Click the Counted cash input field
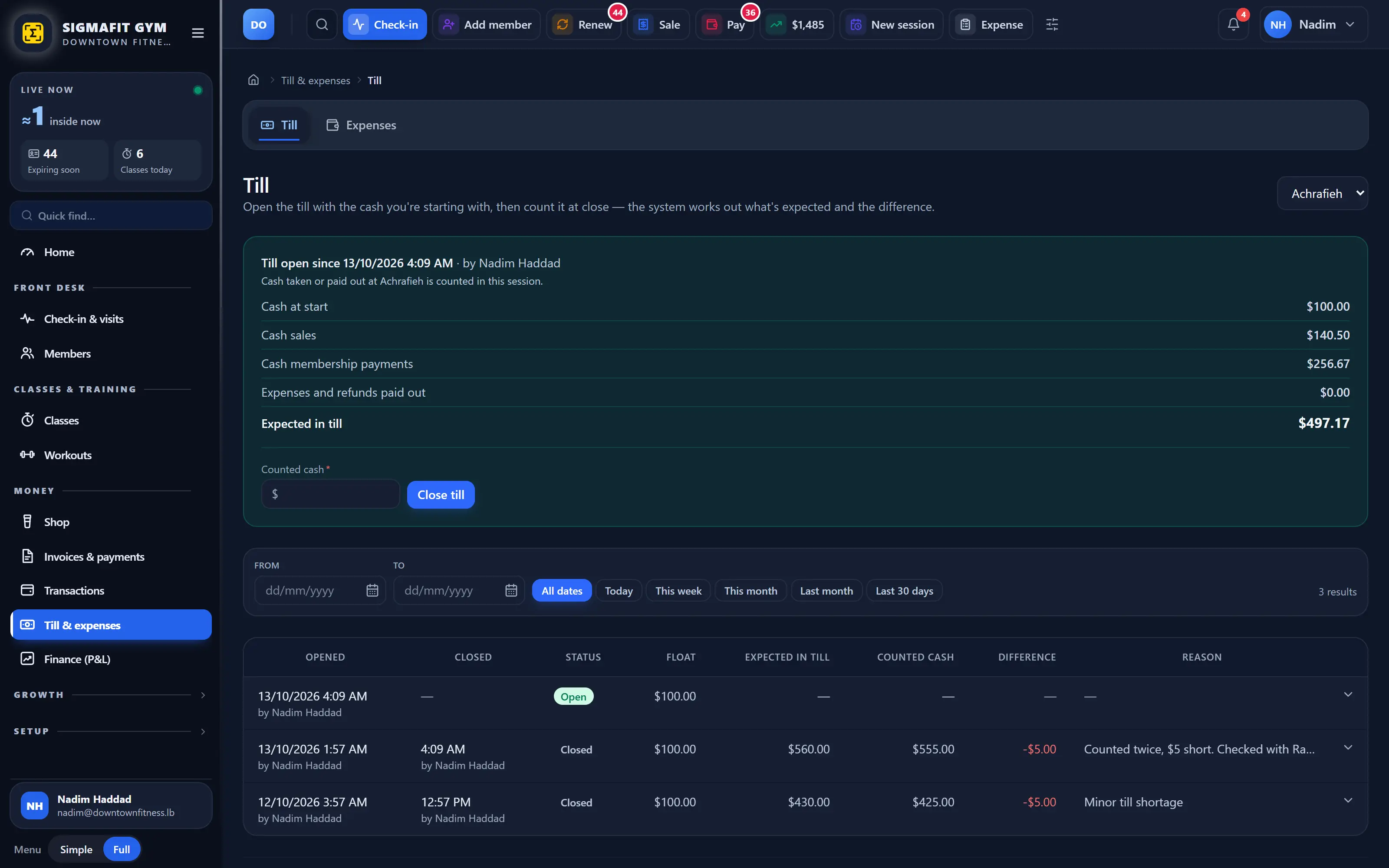Image resolution: width=1389 pixels, height=868 pixels. click(331, 494)
